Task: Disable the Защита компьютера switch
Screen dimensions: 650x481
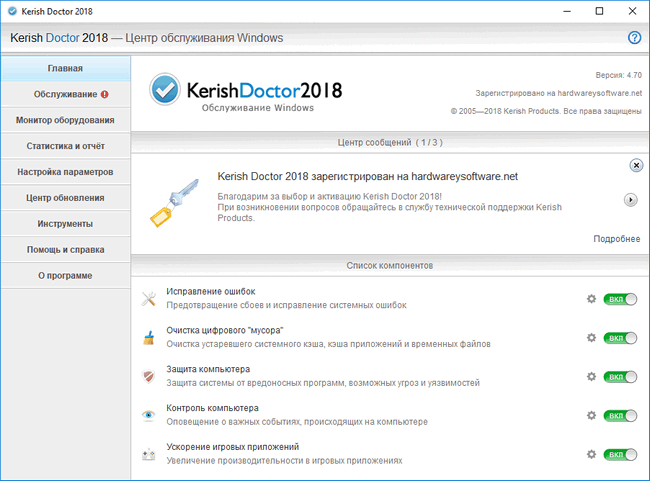Action: 620,377
